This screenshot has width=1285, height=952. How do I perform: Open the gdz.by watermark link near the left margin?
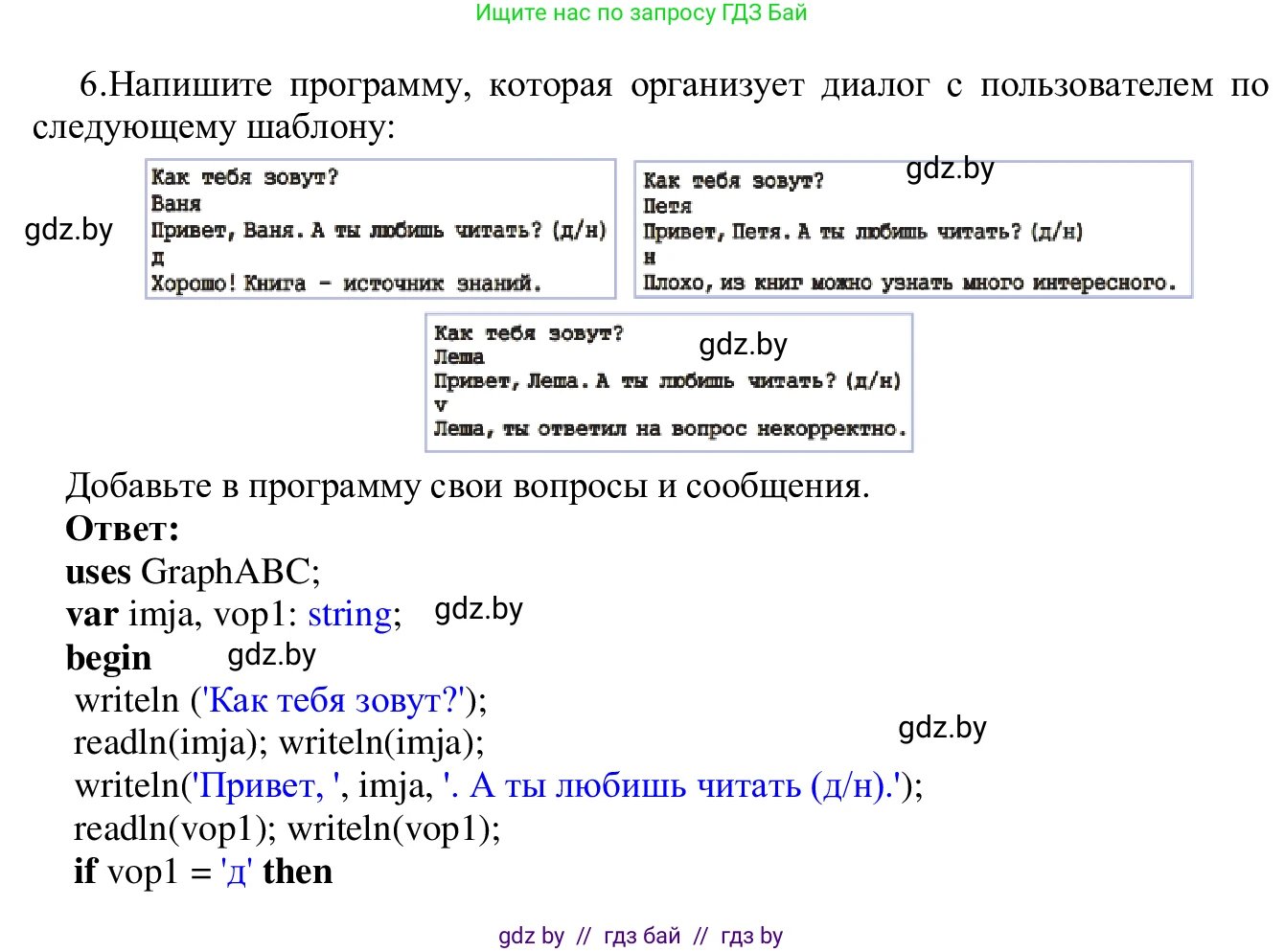[x=70, y=230]
